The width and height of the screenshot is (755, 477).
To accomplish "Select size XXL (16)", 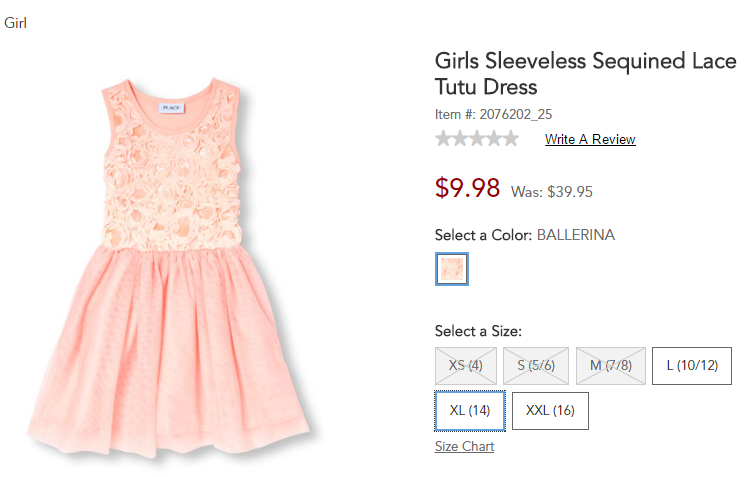I will [x=550, y=411].
